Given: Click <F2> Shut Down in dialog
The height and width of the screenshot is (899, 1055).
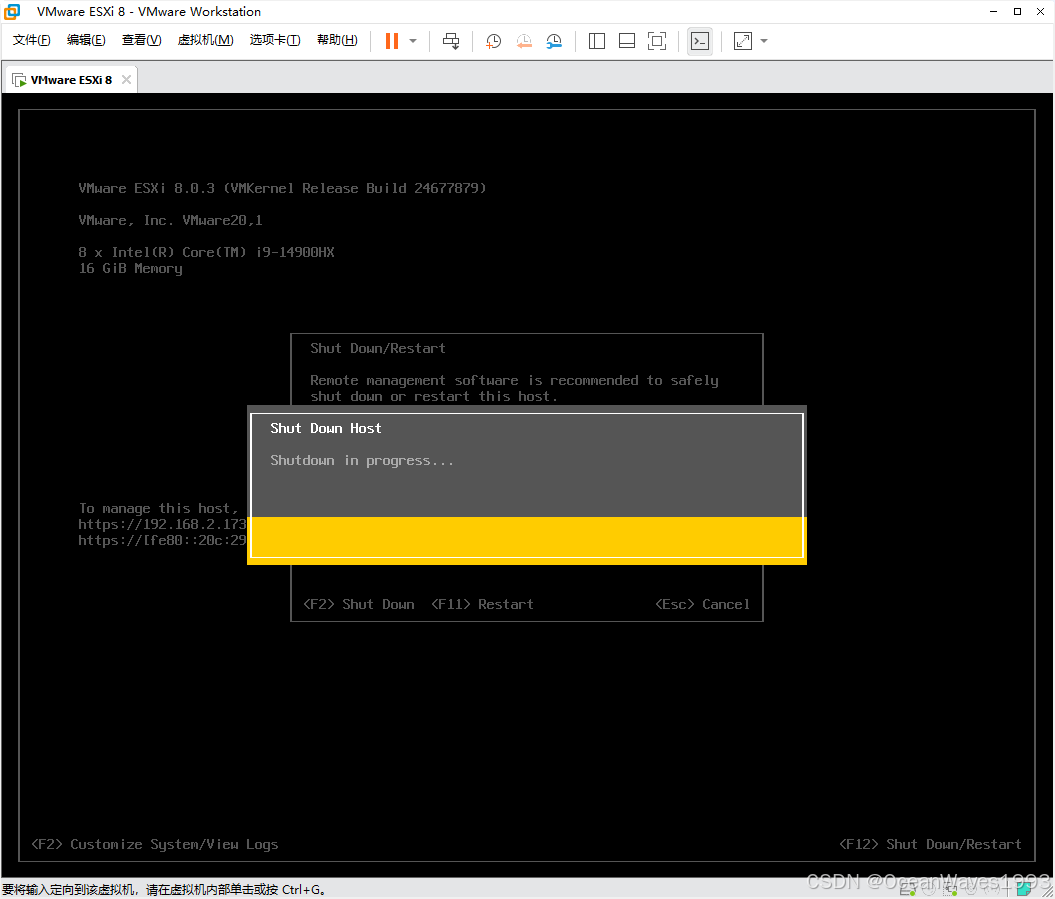Looking at the screenshot, I should click(x=359, y=604).
